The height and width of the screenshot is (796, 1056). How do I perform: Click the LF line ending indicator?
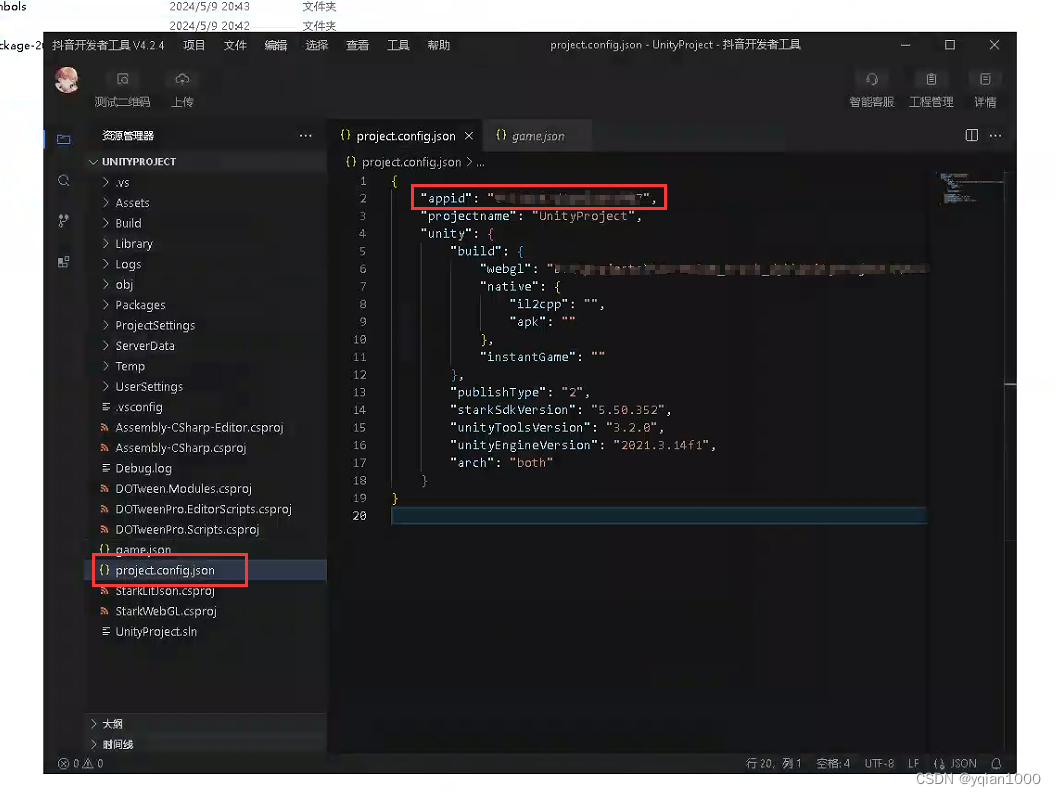point(913,763)
